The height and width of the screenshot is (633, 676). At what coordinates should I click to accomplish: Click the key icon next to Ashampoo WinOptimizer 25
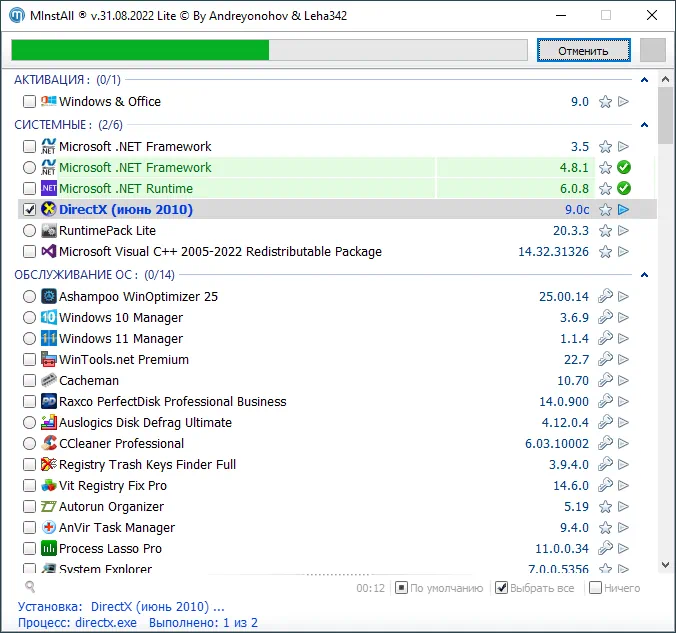tap(605, 297)
